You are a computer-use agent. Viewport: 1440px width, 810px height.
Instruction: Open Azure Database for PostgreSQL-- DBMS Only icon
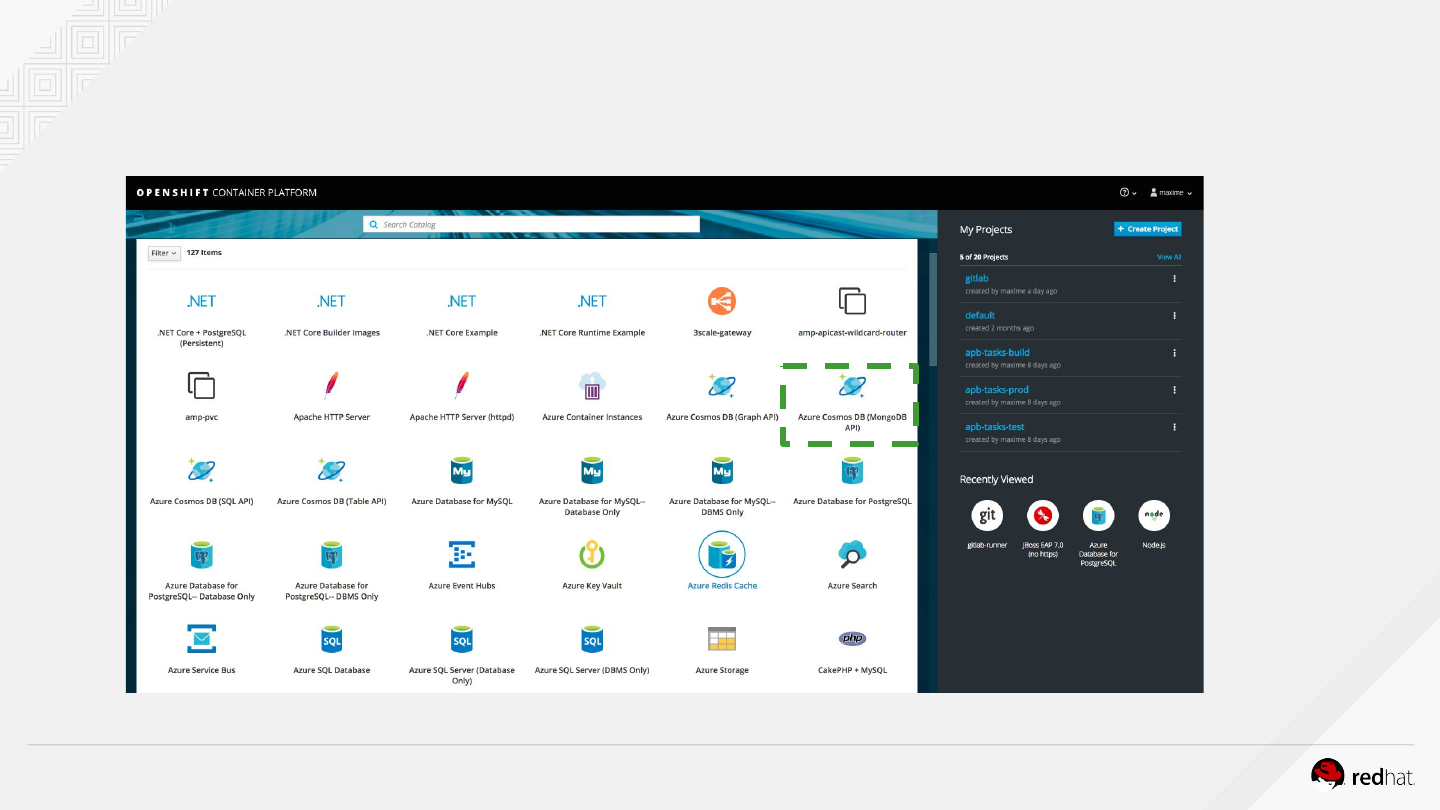click(331, 555)
